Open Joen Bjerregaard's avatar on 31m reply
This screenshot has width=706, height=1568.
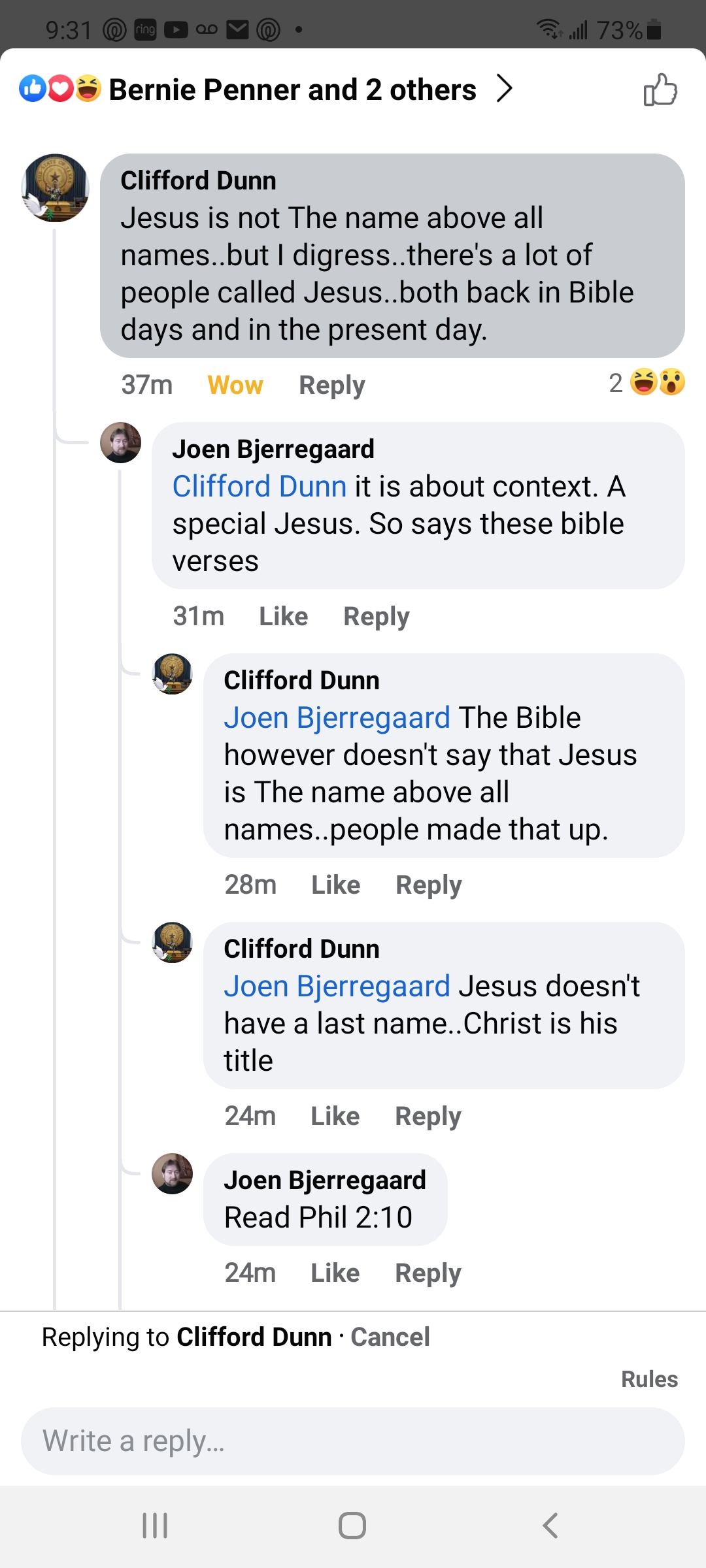120,443
